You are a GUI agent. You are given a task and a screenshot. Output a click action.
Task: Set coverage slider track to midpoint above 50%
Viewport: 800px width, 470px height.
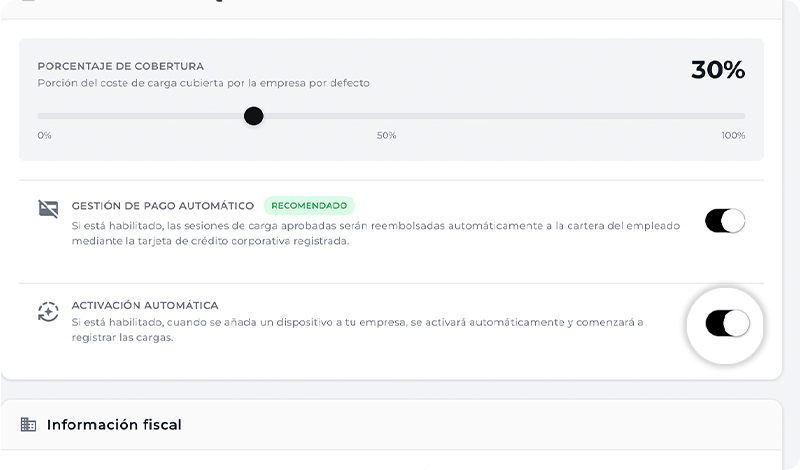tap(387, 116)
